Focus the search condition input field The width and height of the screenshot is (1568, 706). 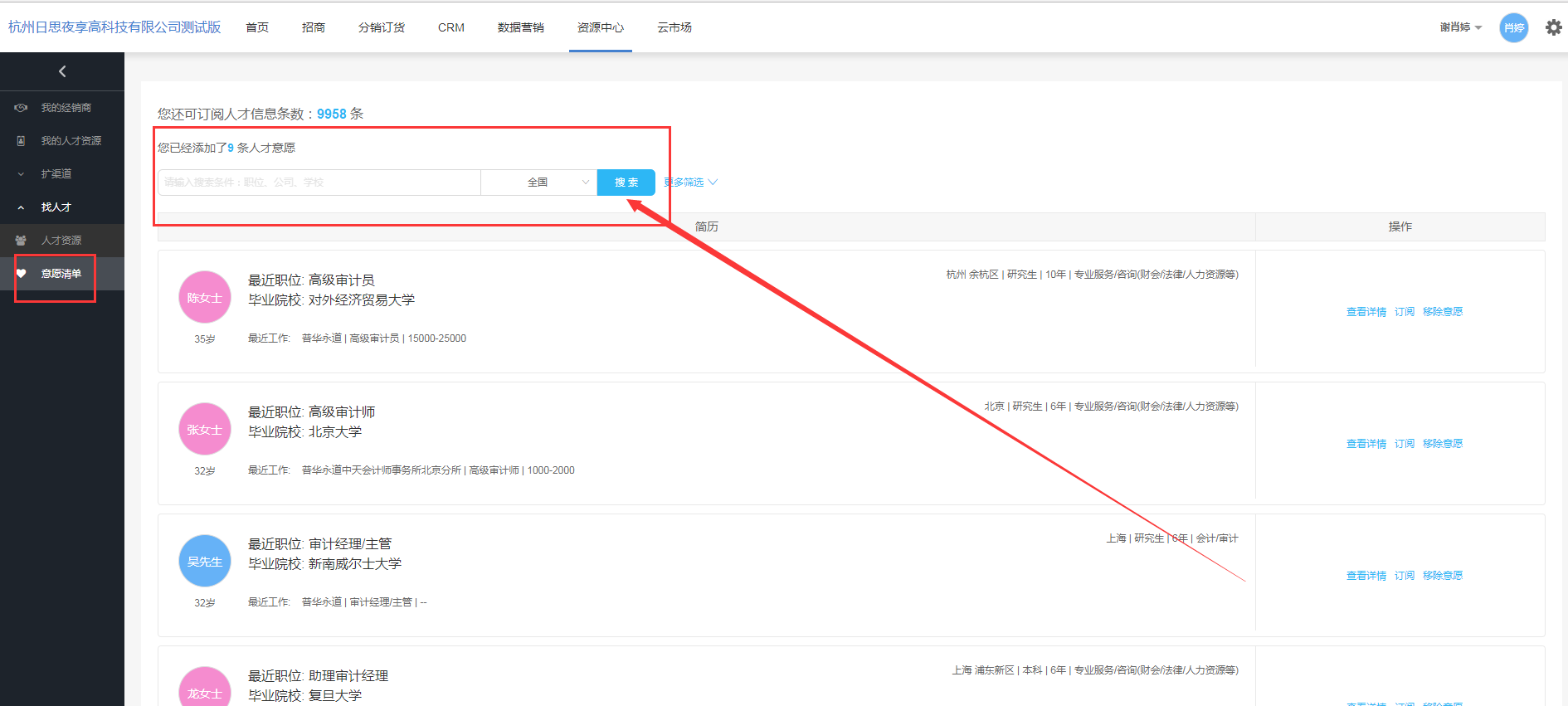(319, 183)
